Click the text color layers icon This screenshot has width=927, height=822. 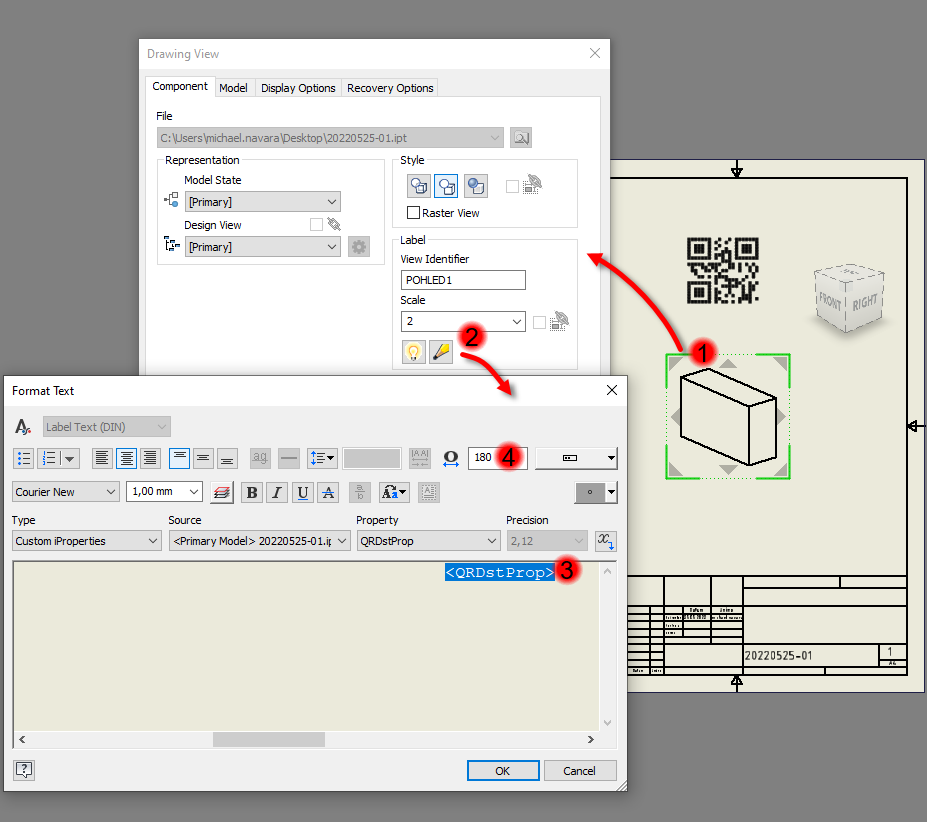coord(222,493)
